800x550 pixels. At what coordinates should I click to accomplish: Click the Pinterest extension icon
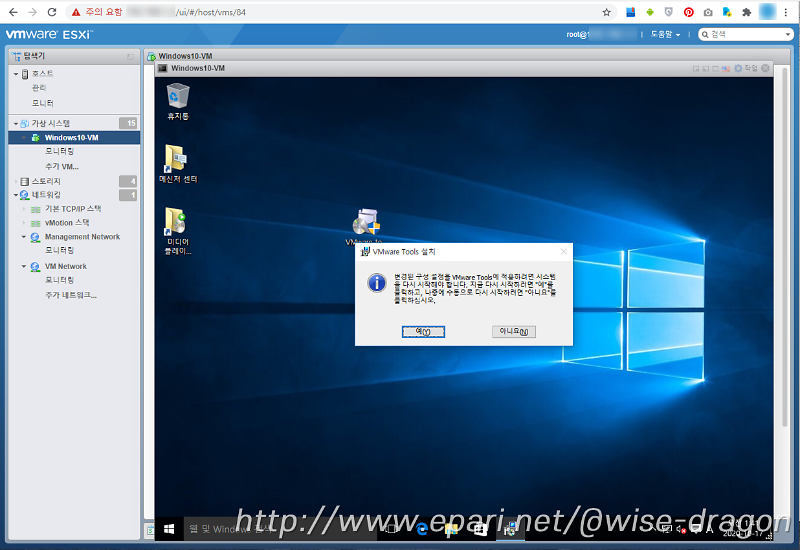[x=689, y=12]
